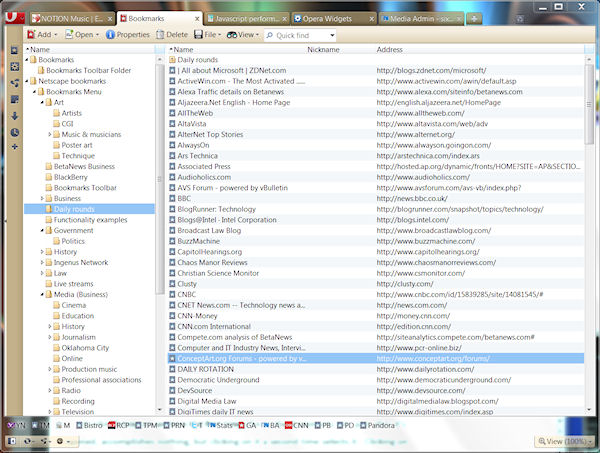Click the TPM bookmark on the personal bar
Image resolution: width=600 pixels, height=453 pixels.
(x=147, y=425)
